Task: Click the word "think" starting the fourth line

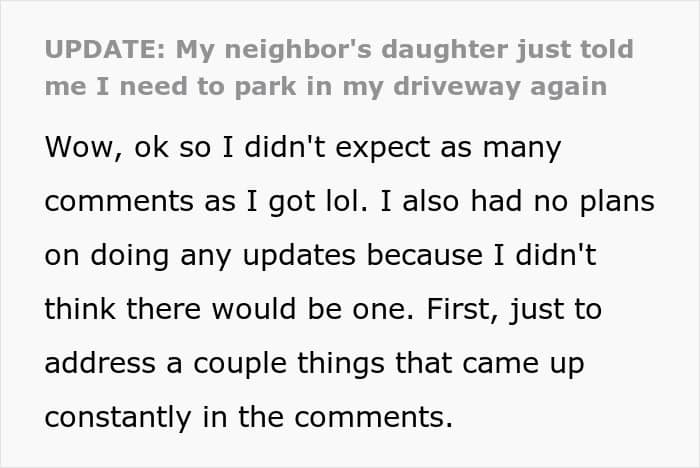Action: [x=80, y=309]
